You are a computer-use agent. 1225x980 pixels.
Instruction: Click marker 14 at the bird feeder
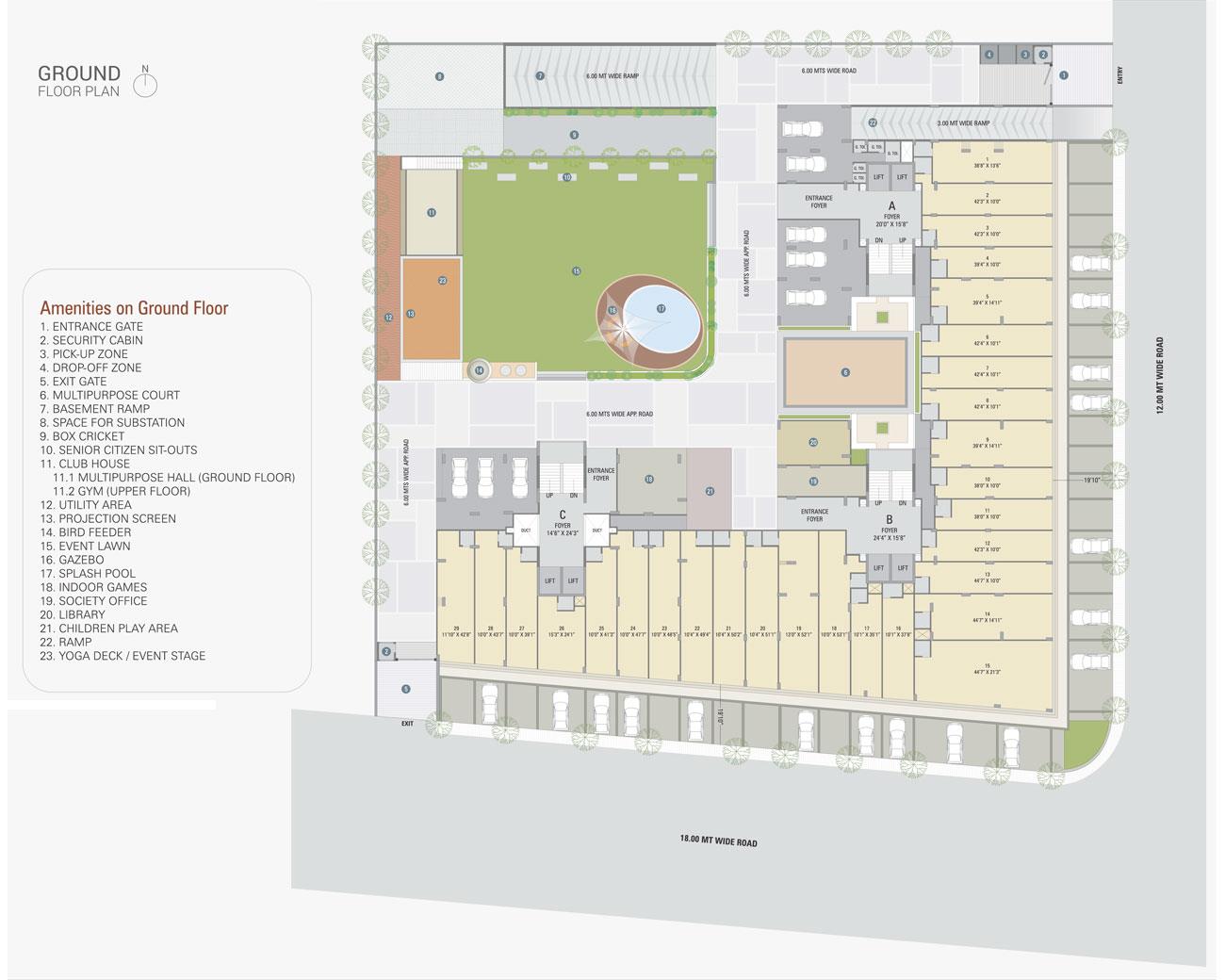point(480,370)
